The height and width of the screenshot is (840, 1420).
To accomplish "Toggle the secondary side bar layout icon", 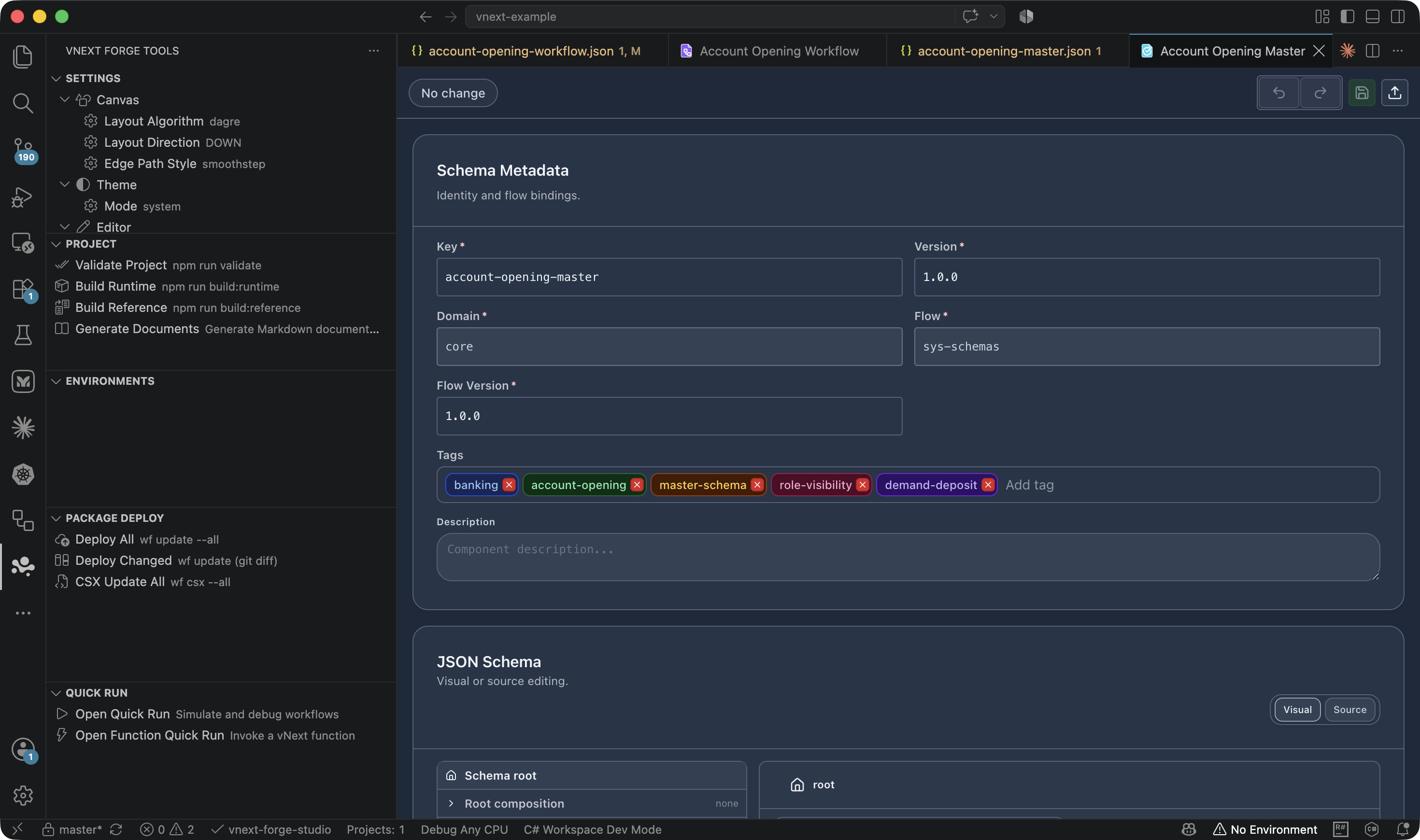I will tap(1397, 16).
